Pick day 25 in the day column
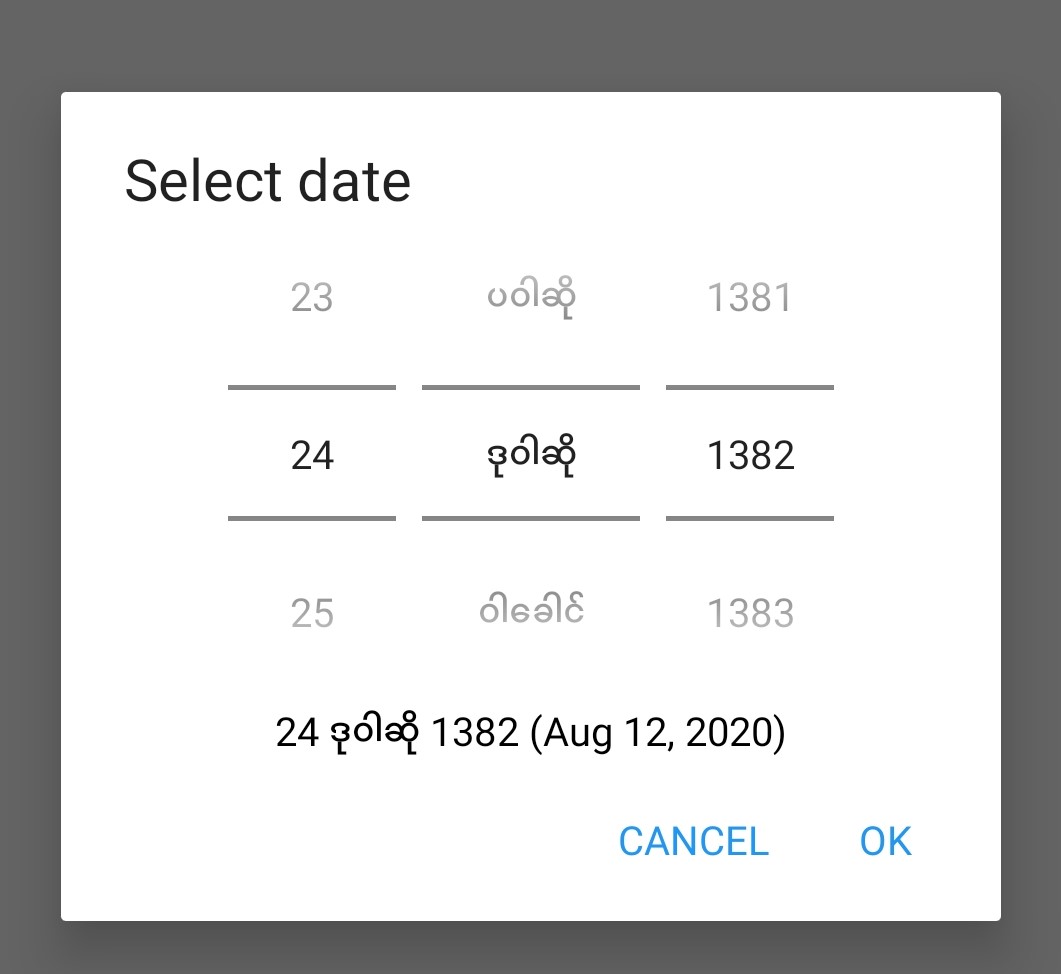The height and width of the screenshot is (974, 1061). coord(311,613)
